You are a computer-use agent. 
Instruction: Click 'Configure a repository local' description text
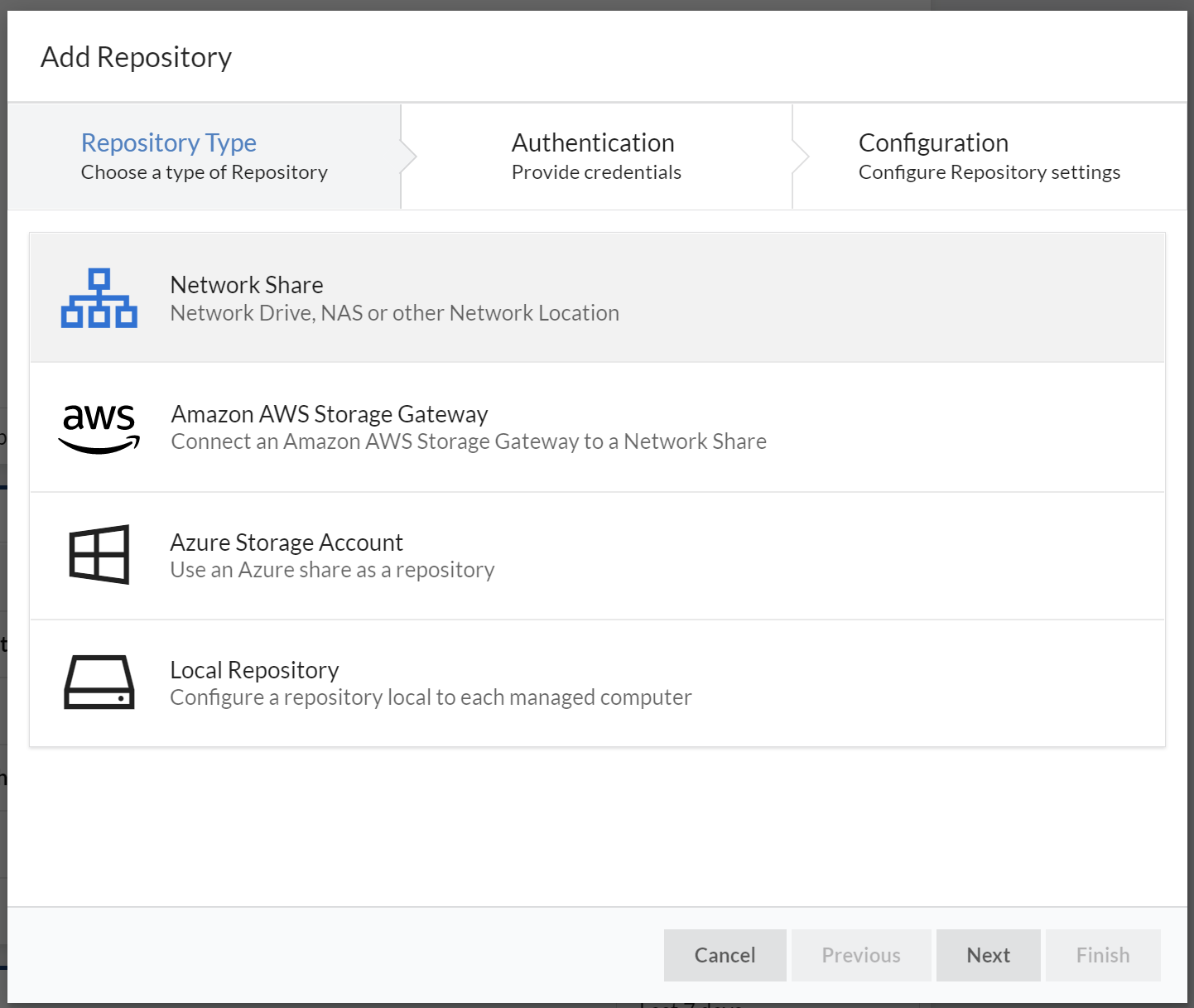click(x=430, y=697)
